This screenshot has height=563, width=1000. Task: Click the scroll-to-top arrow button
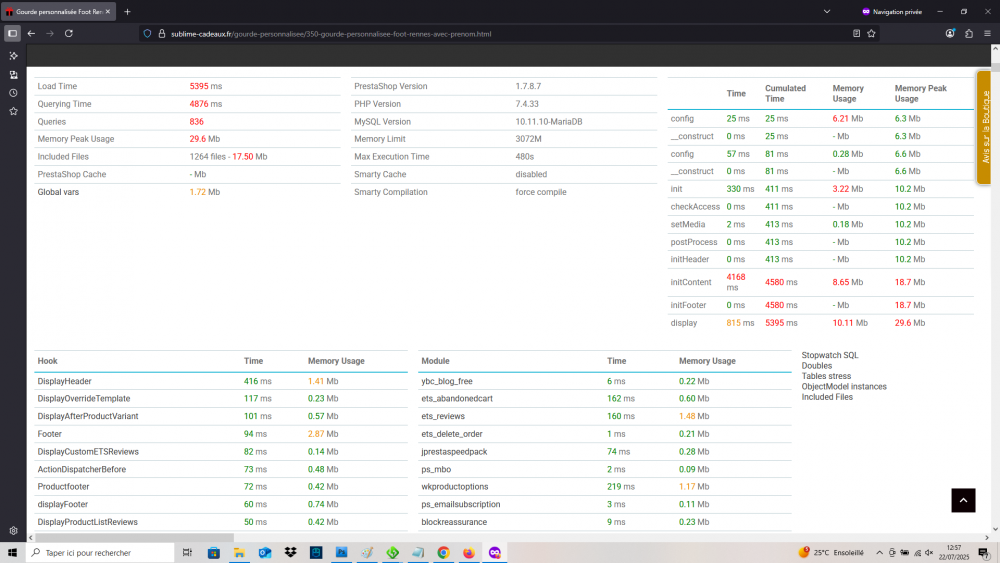[963, 500]
